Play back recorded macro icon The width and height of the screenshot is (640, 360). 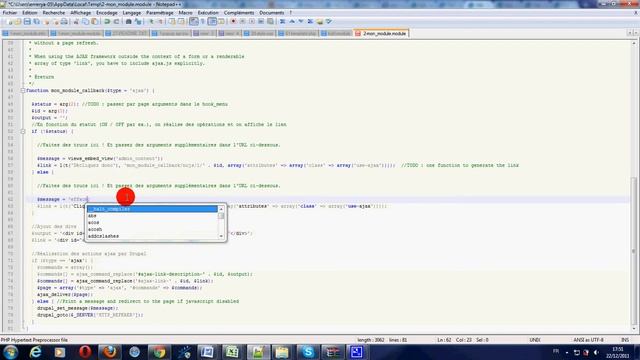(252, 21)
